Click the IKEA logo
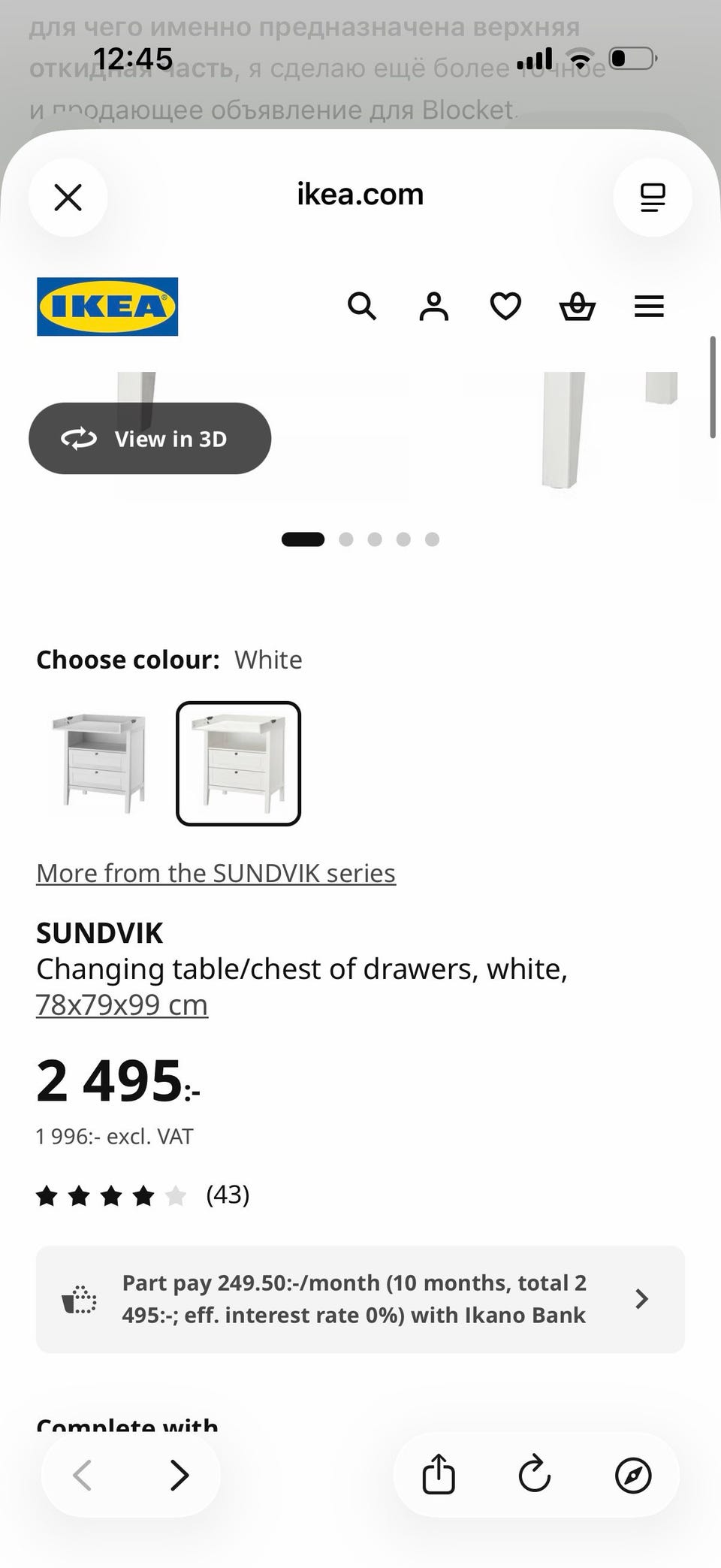 [107, 307]
